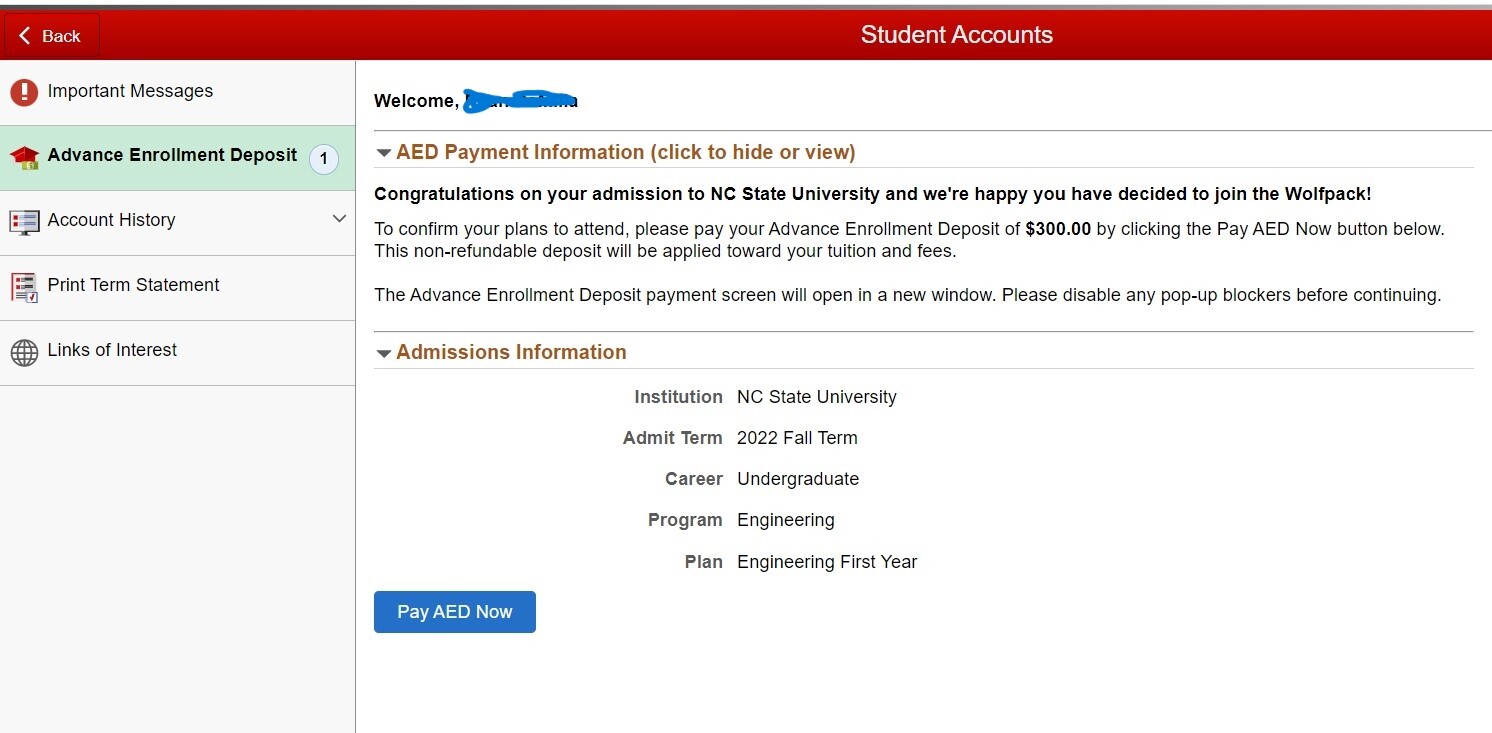Click the Account History label

click(111, 220)
